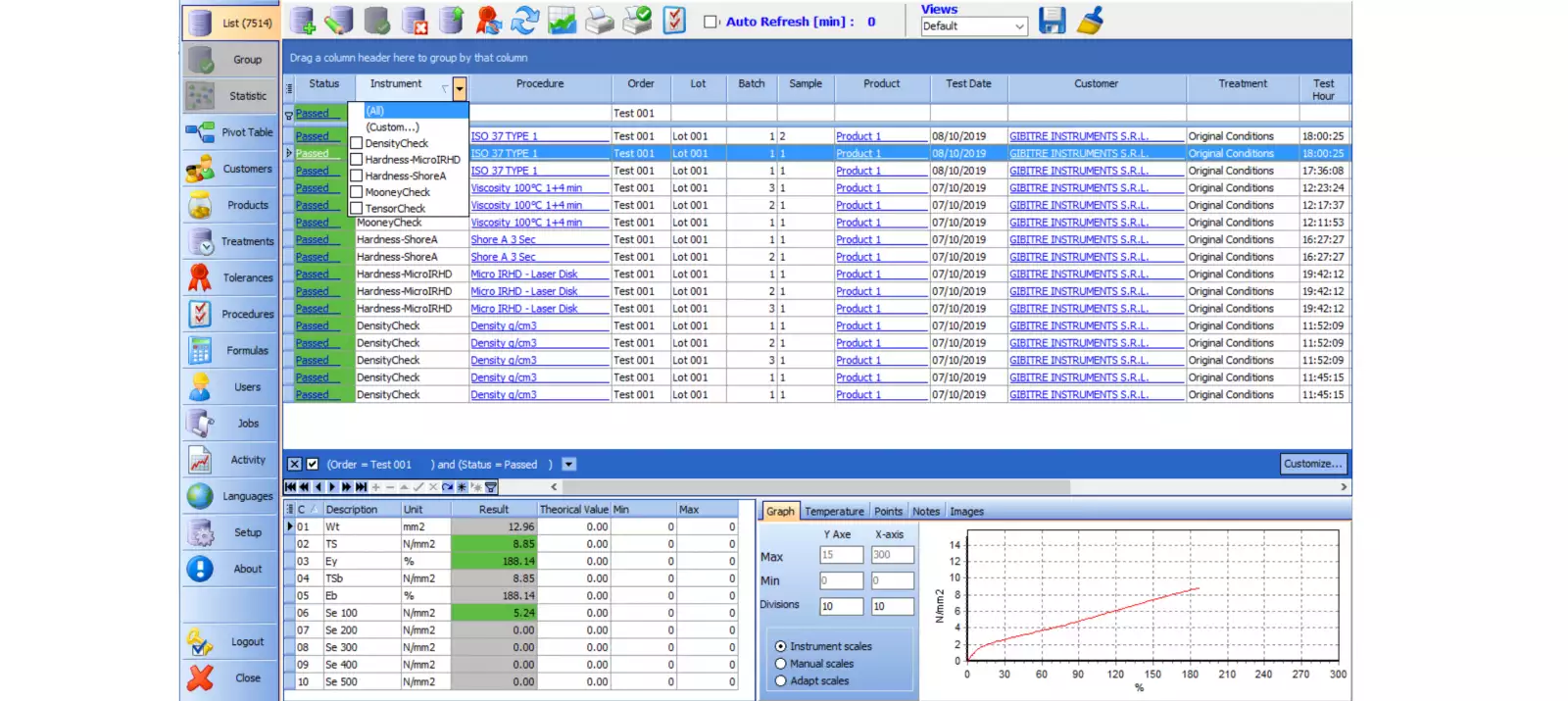The image size is (1568, 701).
Task: Open the Notes tab
Action: coord(925,512)
